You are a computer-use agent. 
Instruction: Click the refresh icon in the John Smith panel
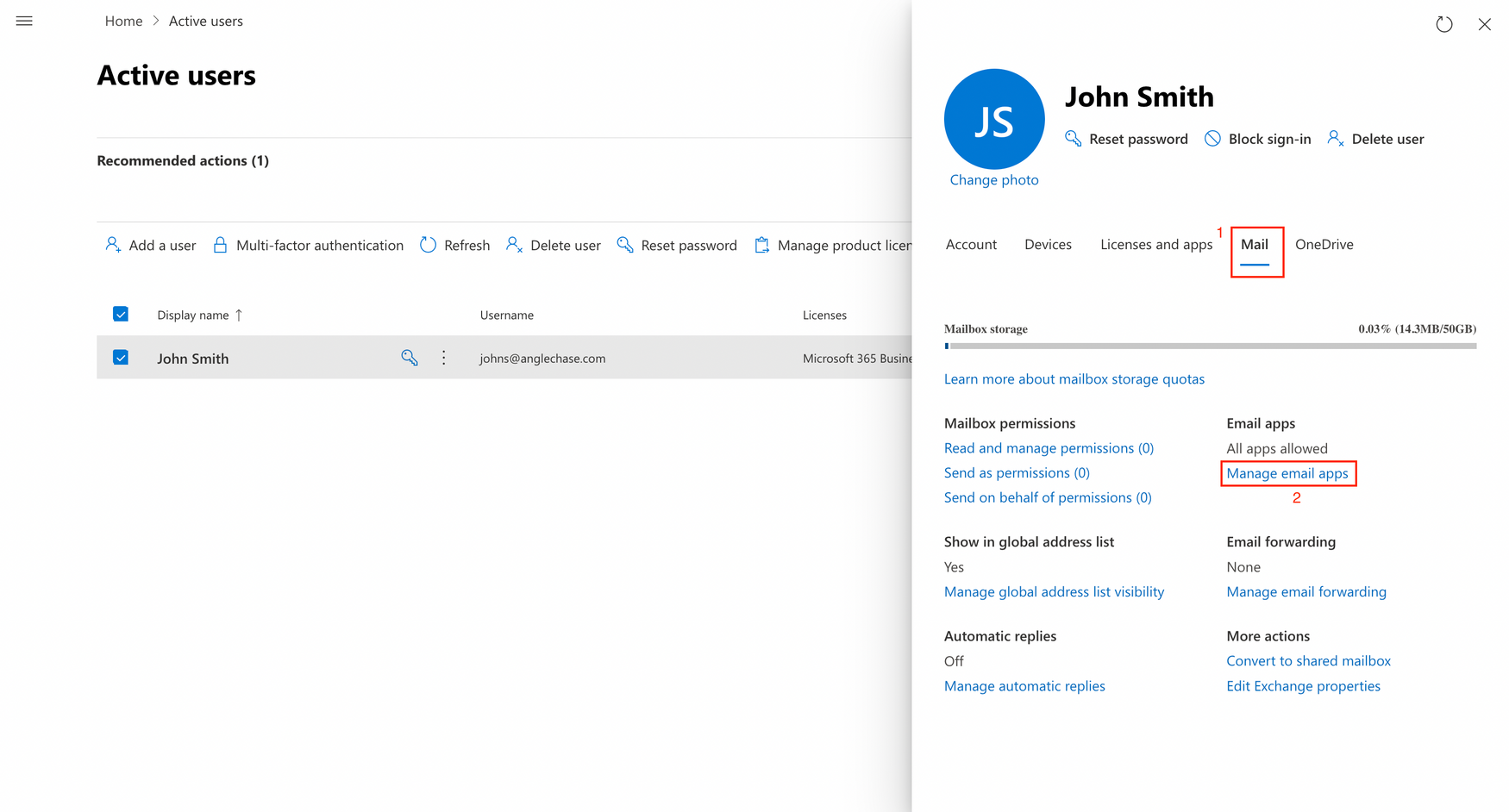(x=1443, y=24)
